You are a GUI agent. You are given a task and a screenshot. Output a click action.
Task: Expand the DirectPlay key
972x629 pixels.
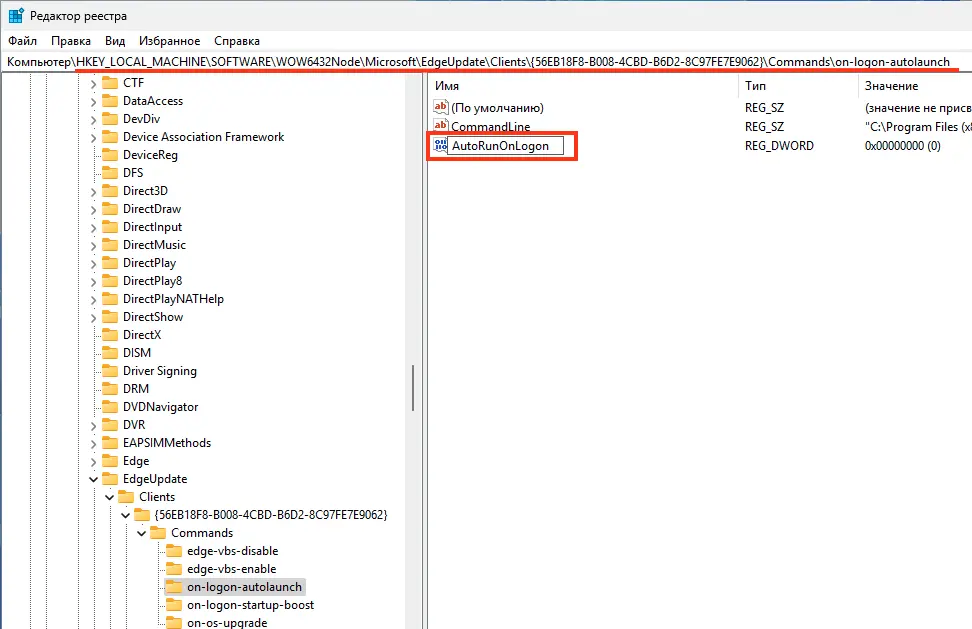click(x=94, y=263)
